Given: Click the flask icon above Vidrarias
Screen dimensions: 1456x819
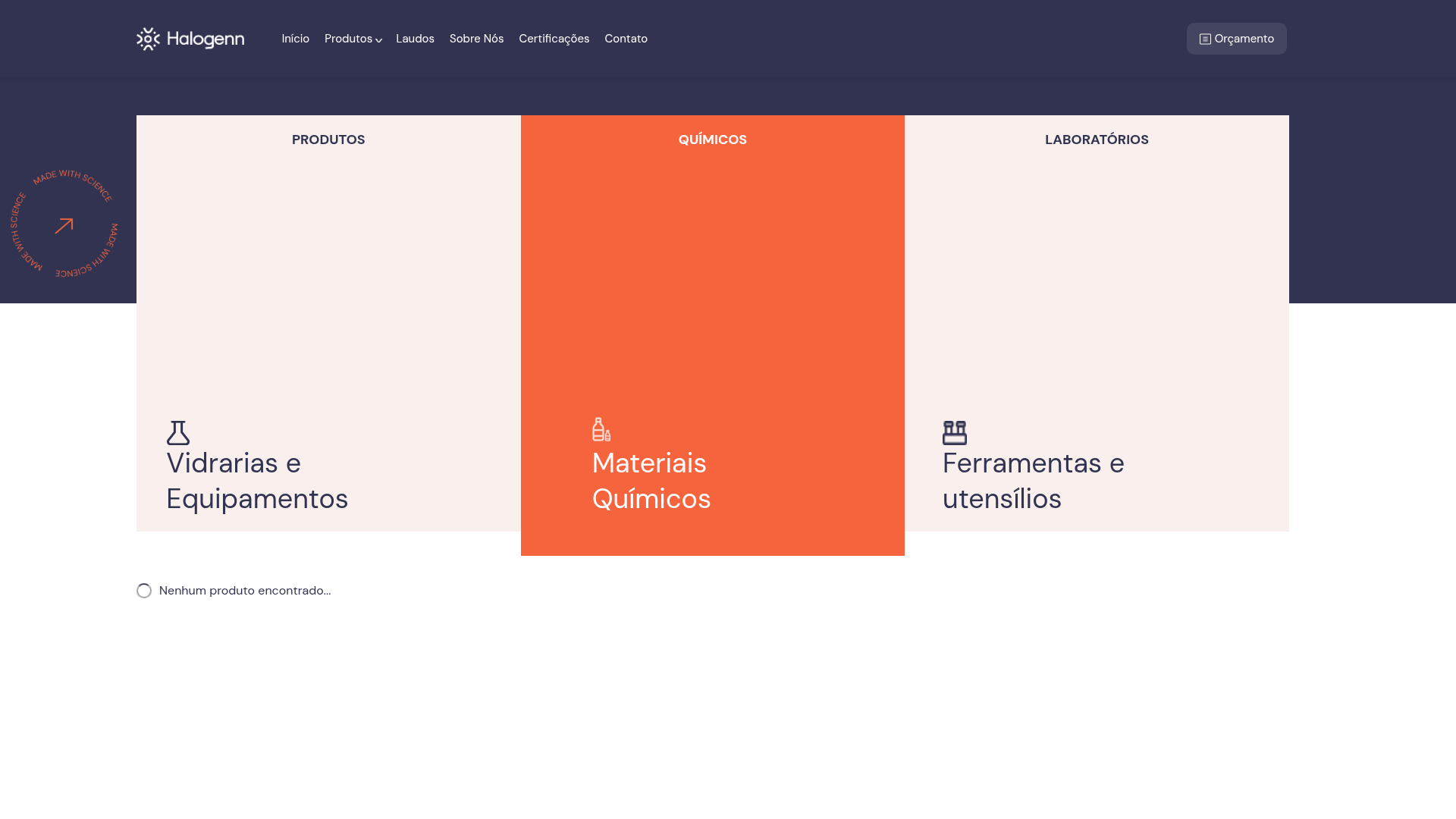Looking at the screenshot, I should pyautogui.click(x=178, y=433).
